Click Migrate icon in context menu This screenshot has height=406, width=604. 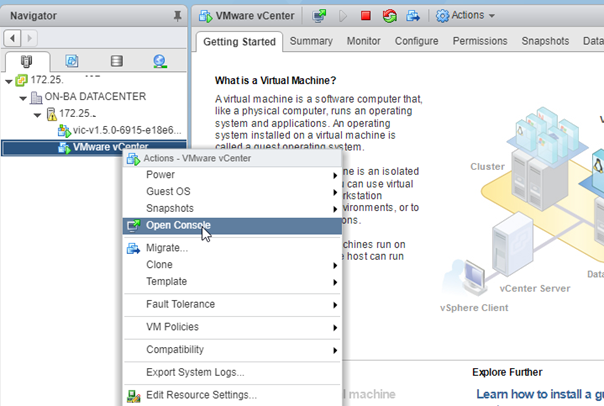pos(133,248)
